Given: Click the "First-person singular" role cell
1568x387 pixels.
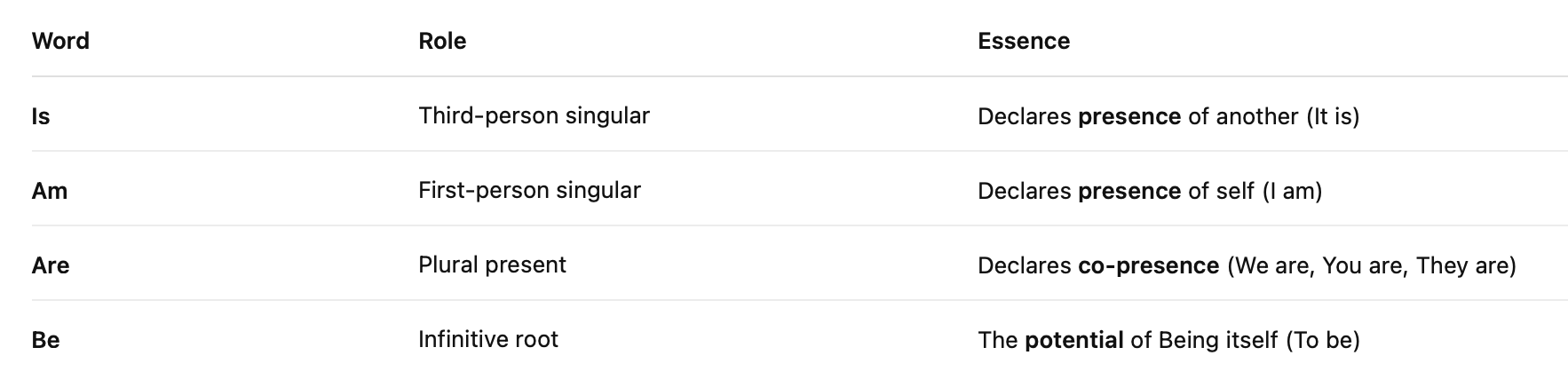Looking at the screenshot, I should pyautogui.click(x=529, y=191).
